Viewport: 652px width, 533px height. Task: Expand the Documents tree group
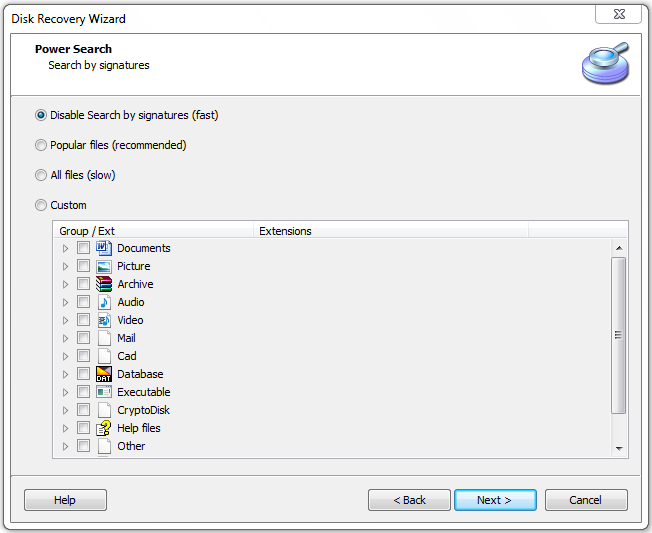point(66,248)
